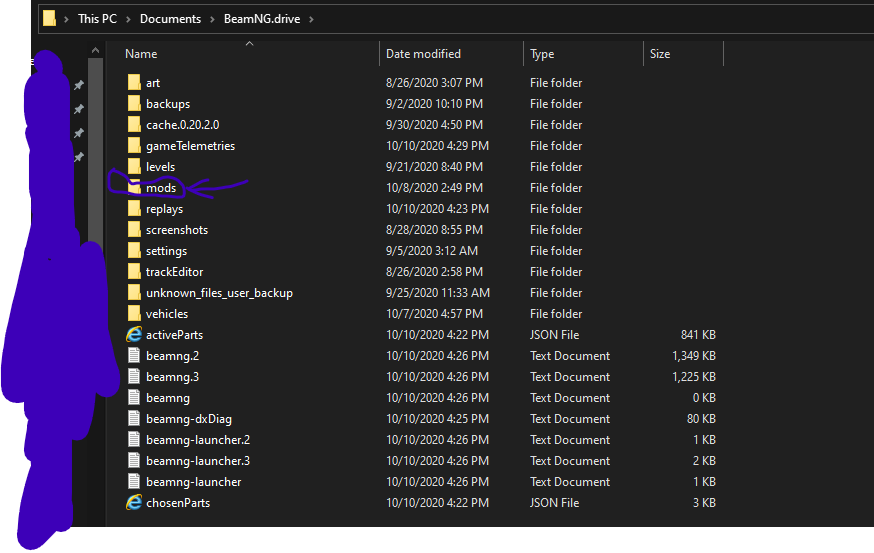Select the backups folder name
874x553 pixels.
click(168, 104)
